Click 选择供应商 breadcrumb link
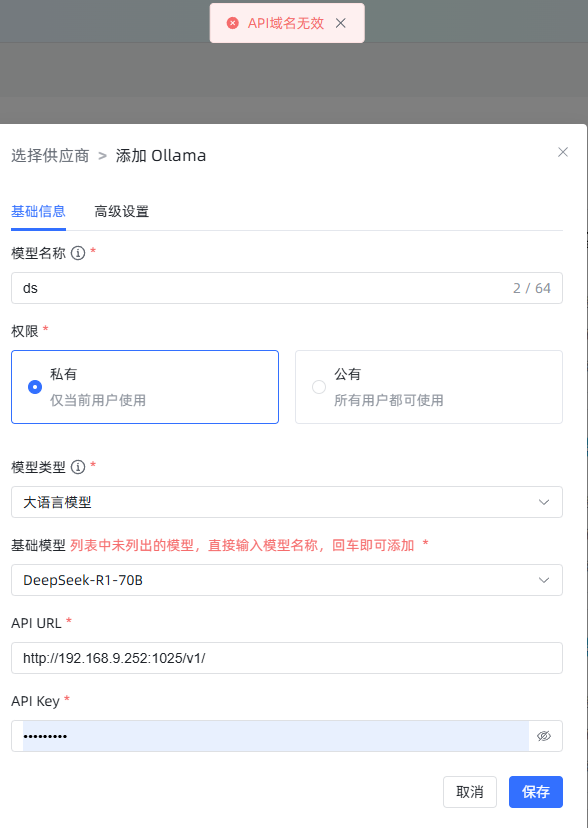Viewport: 588px width, 828px height. tap(50, 156)
